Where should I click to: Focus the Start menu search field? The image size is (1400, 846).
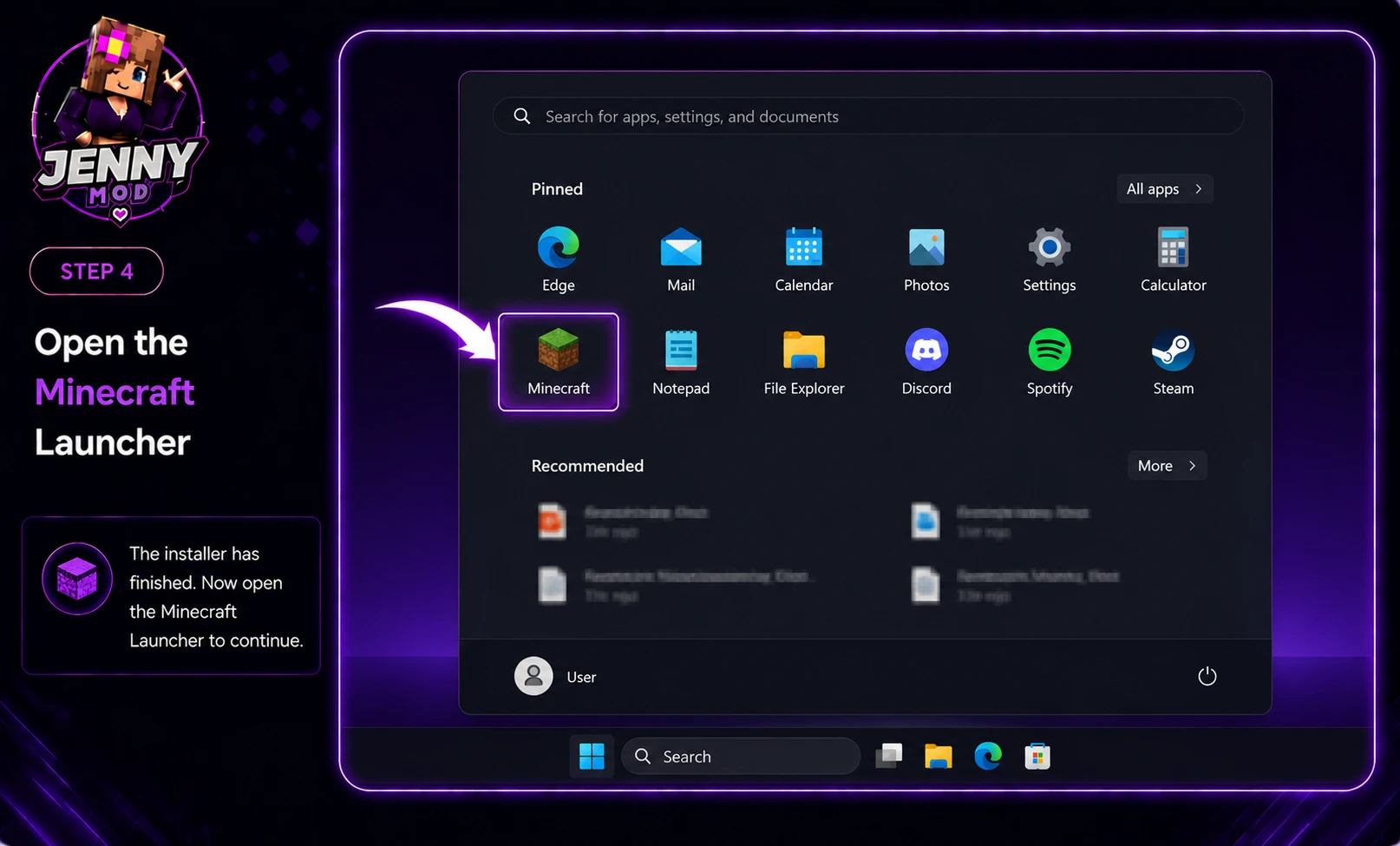pos(868,116)
